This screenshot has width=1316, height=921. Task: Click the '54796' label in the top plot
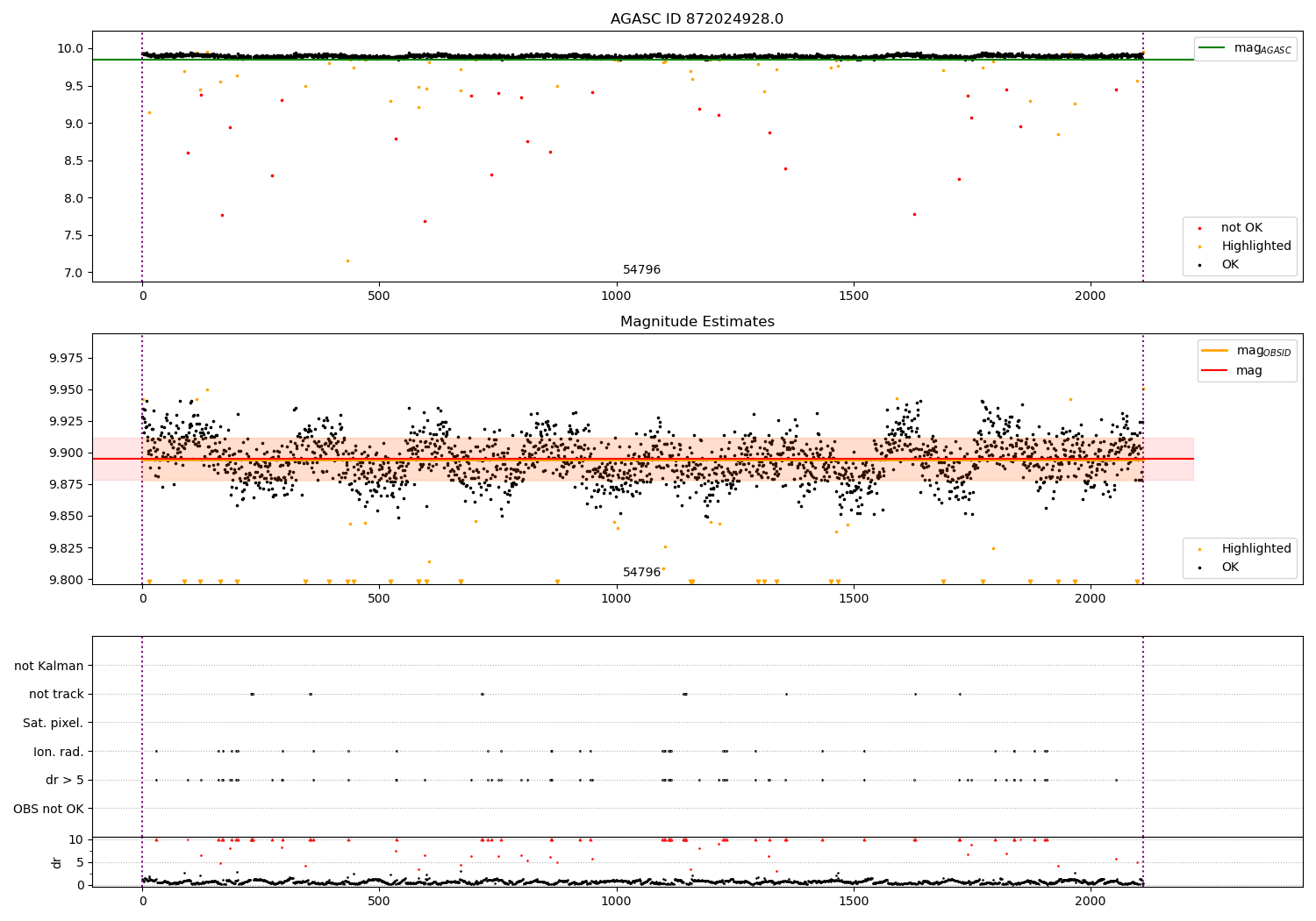coord(642,270)
